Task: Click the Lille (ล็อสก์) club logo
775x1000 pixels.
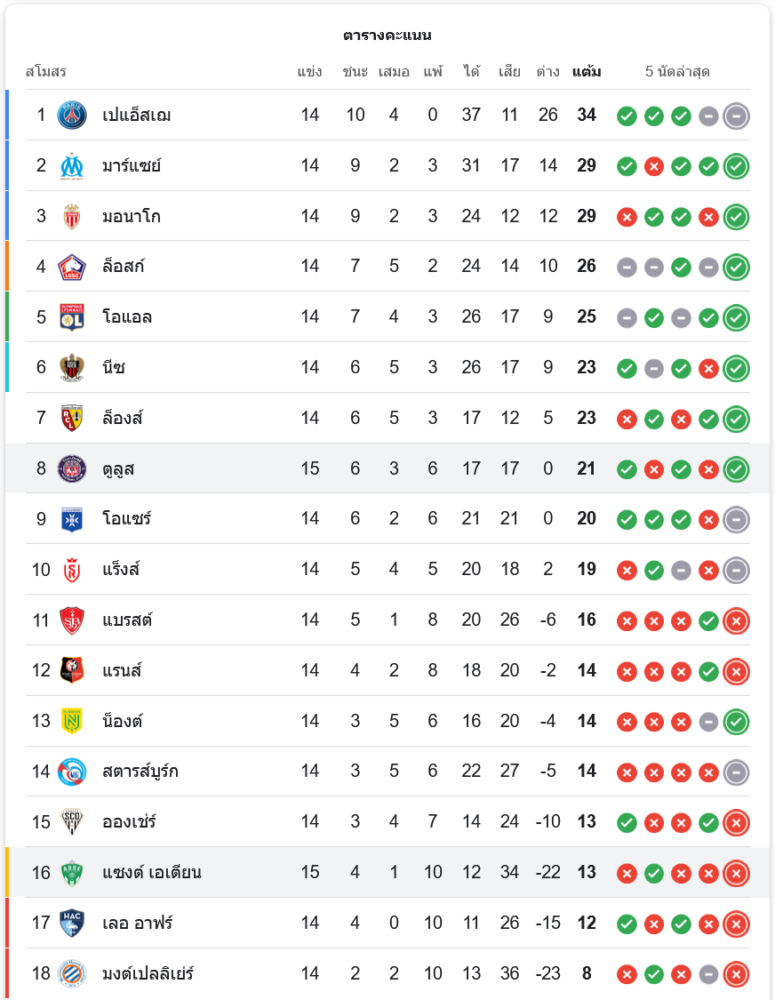Action: [x=72, y=266]
